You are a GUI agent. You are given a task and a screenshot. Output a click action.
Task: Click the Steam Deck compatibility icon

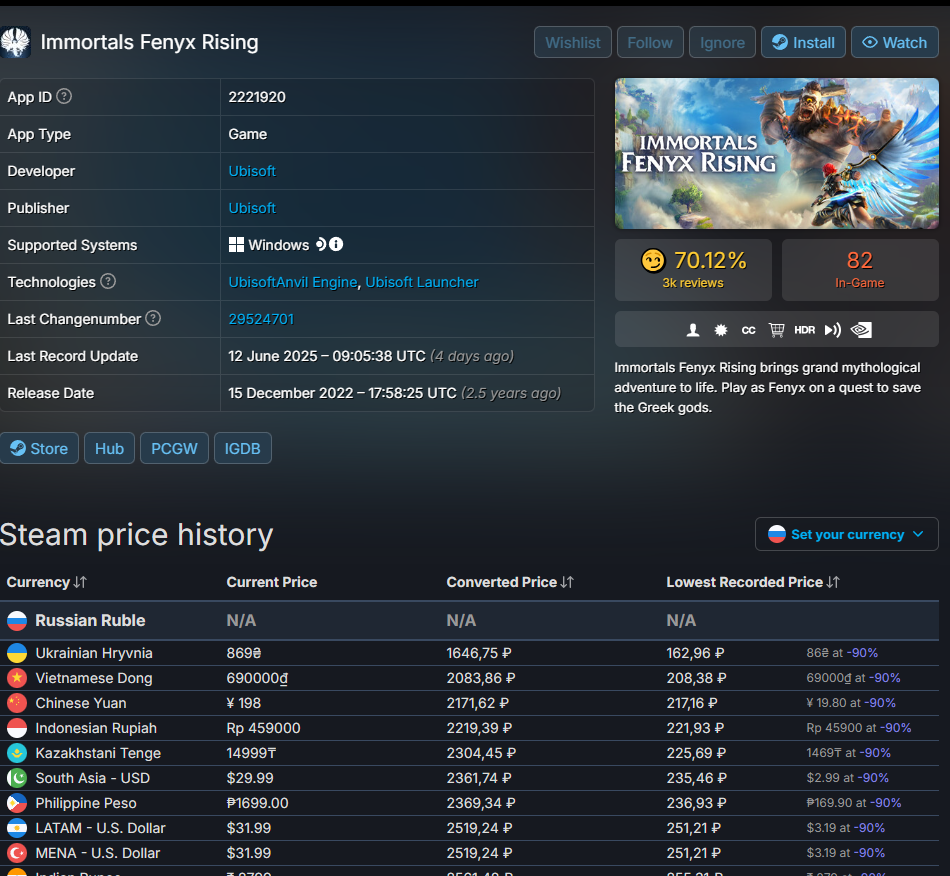click(x=321, y=244)
